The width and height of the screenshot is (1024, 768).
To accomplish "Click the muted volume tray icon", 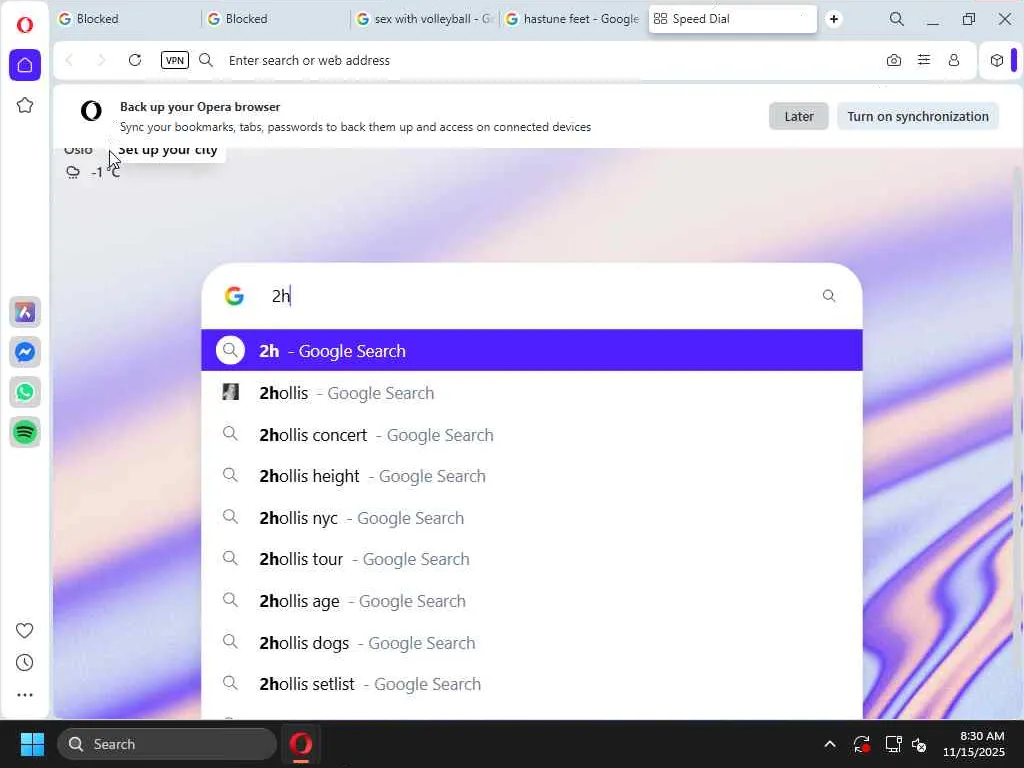I will pyautogui.click(x=920, y=744).
